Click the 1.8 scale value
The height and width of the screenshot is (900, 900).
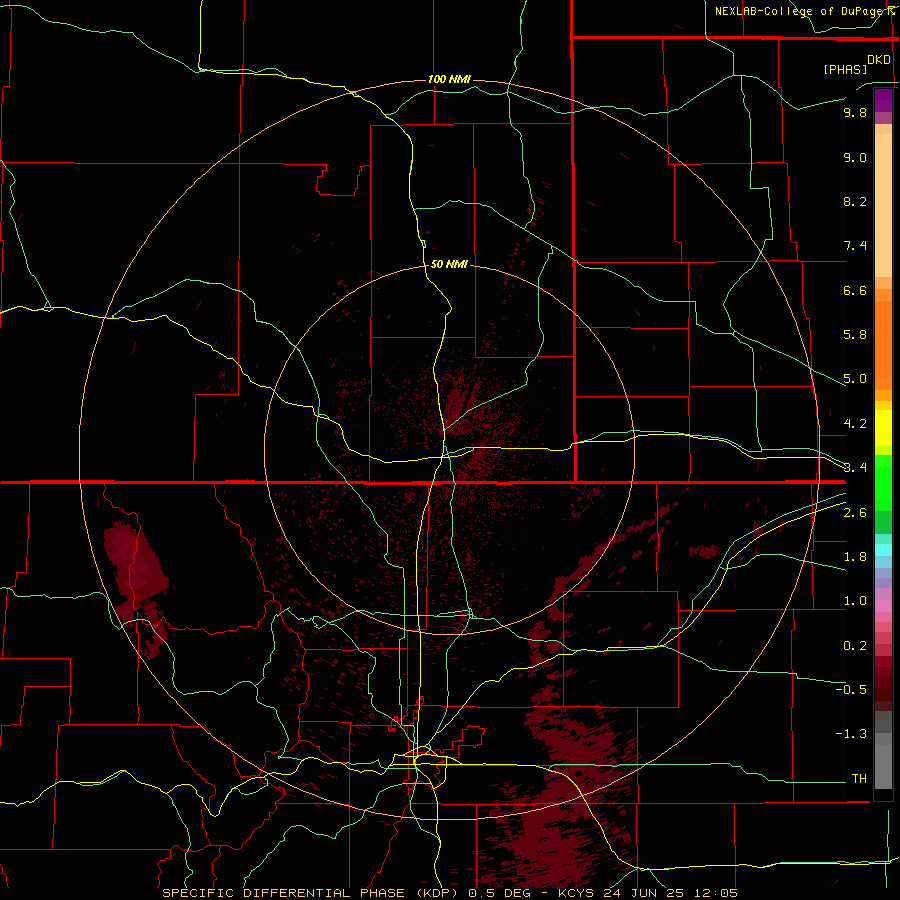click(x=855, y=557)
